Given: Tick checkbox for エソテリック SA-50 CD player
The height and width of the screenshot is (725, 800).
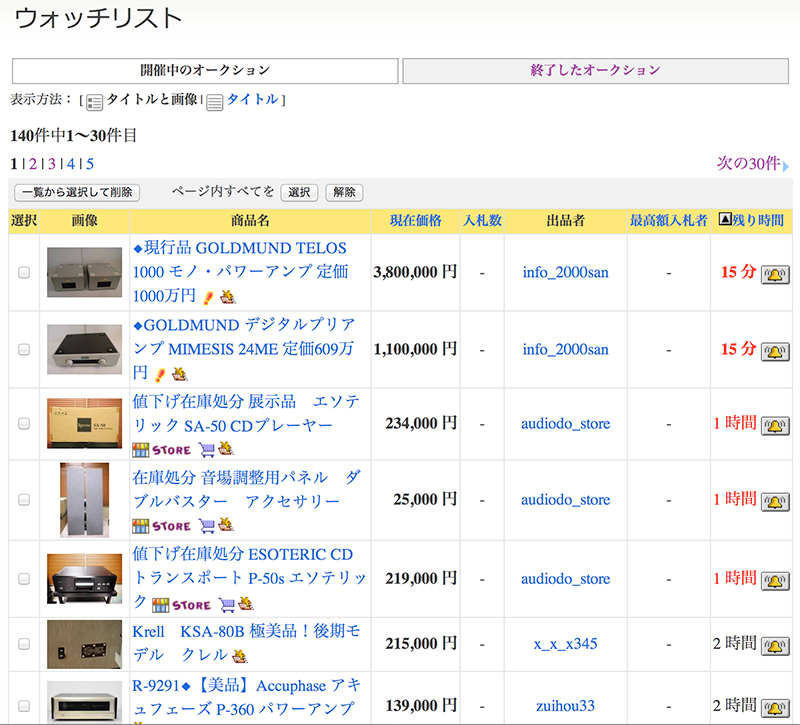Looking at the screenshot, I should click(24, 424).
